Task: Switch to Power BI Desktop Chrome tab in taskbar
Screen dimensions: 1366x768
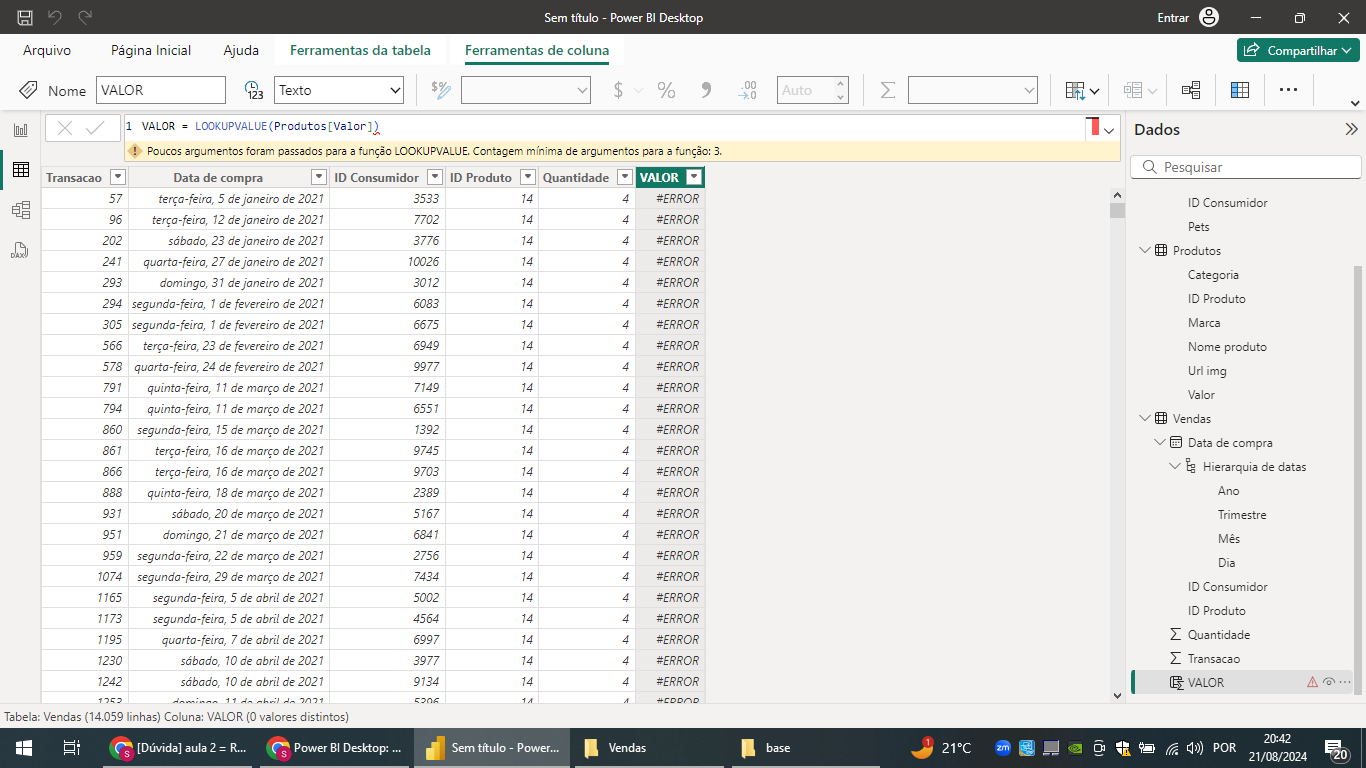Action: [x=336, y=748]
